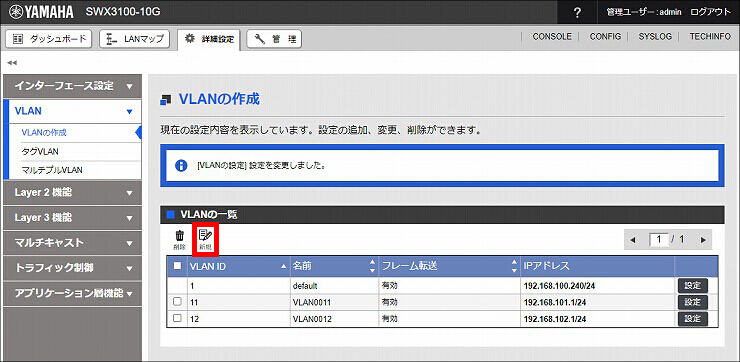Toggle the select-all checkbox in table header
The width and height of the screenshot is (740, 362).
pos(177,266)
